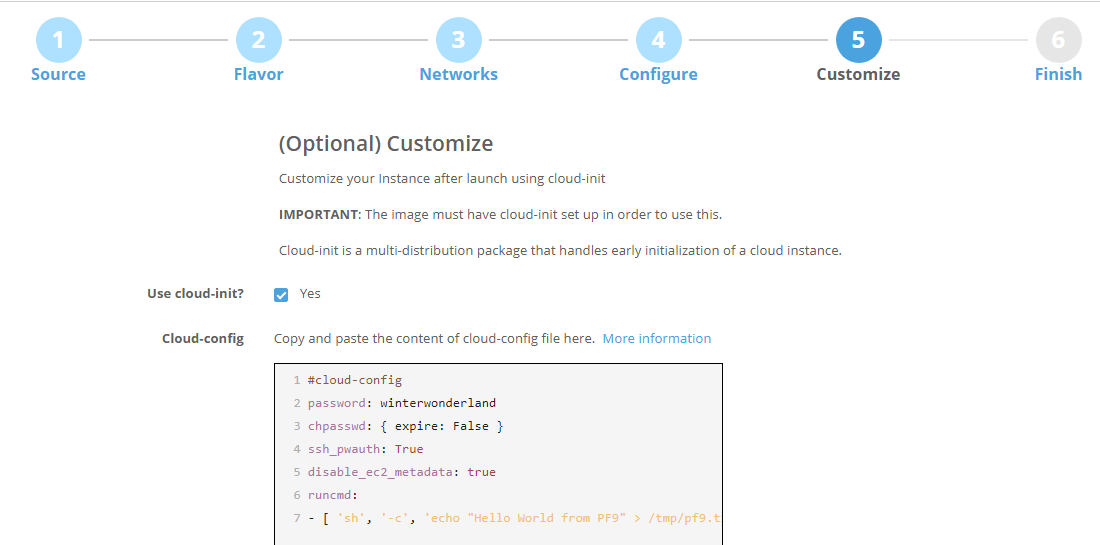Image resolution: width=1100 pixels, height=545 pixels.
Task: Uncheck the Use cloud-init checkbox
Action: pyautogui.click(x=281, y=295)
